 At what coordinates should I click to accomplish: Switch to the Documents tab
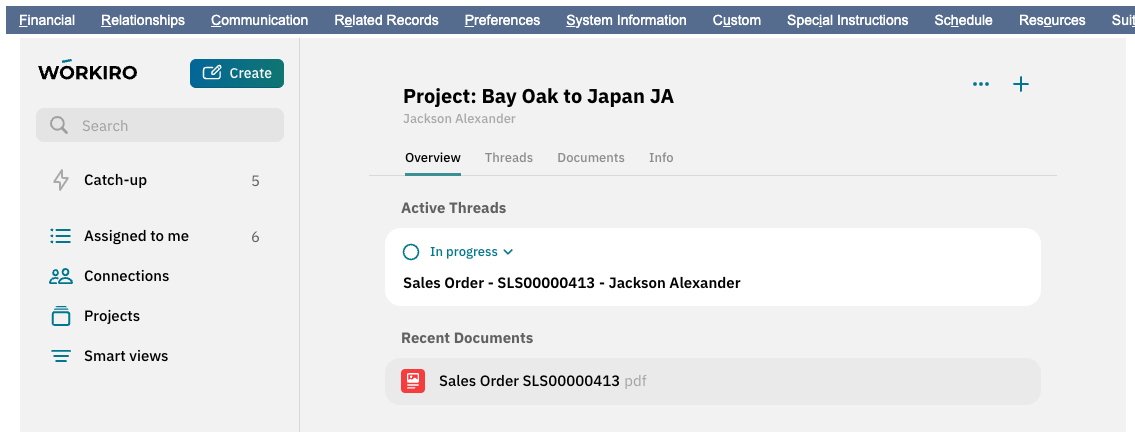(x=590, y=158)
